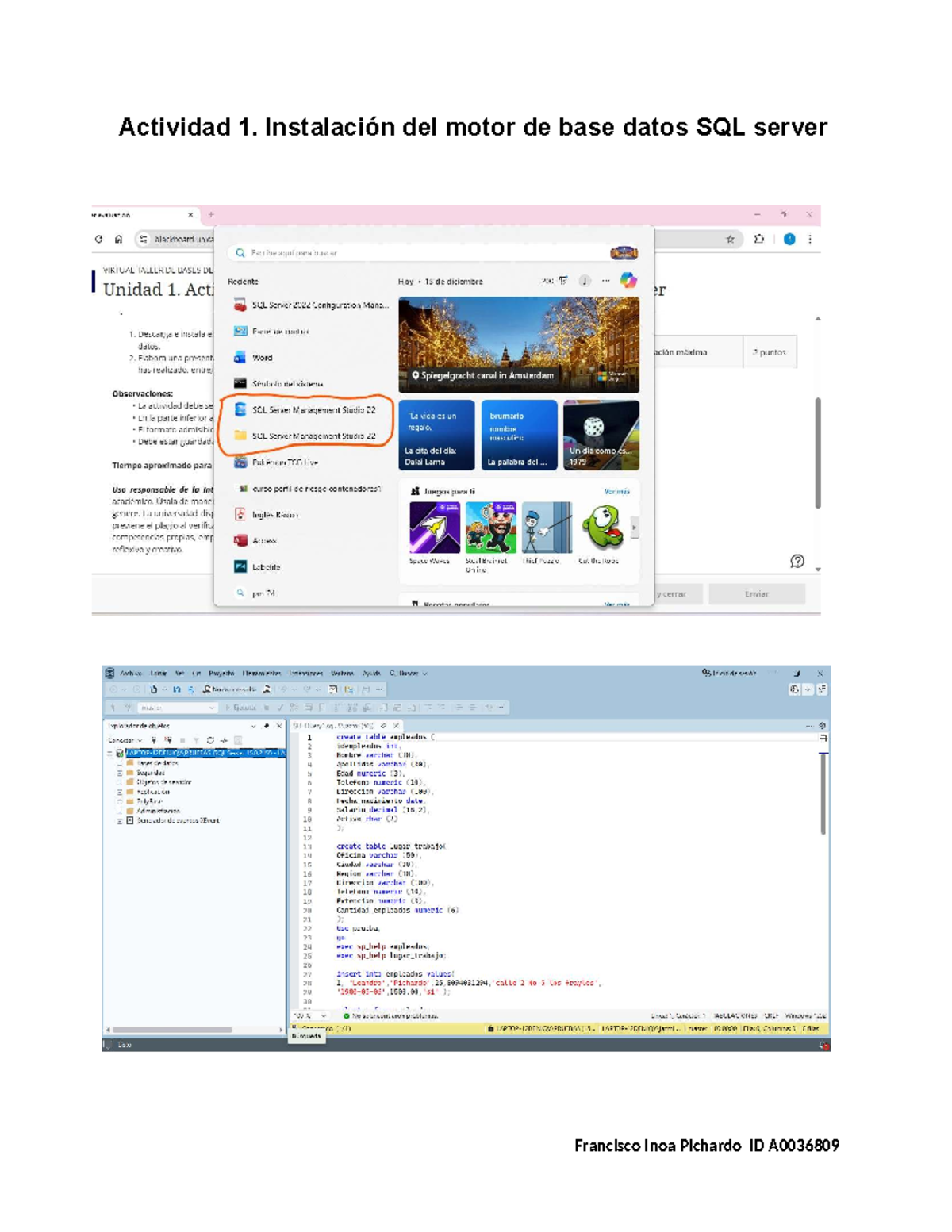Open SQL Server Management Studio 22 app result
The image size is (952, 1232).
[305, 410]
